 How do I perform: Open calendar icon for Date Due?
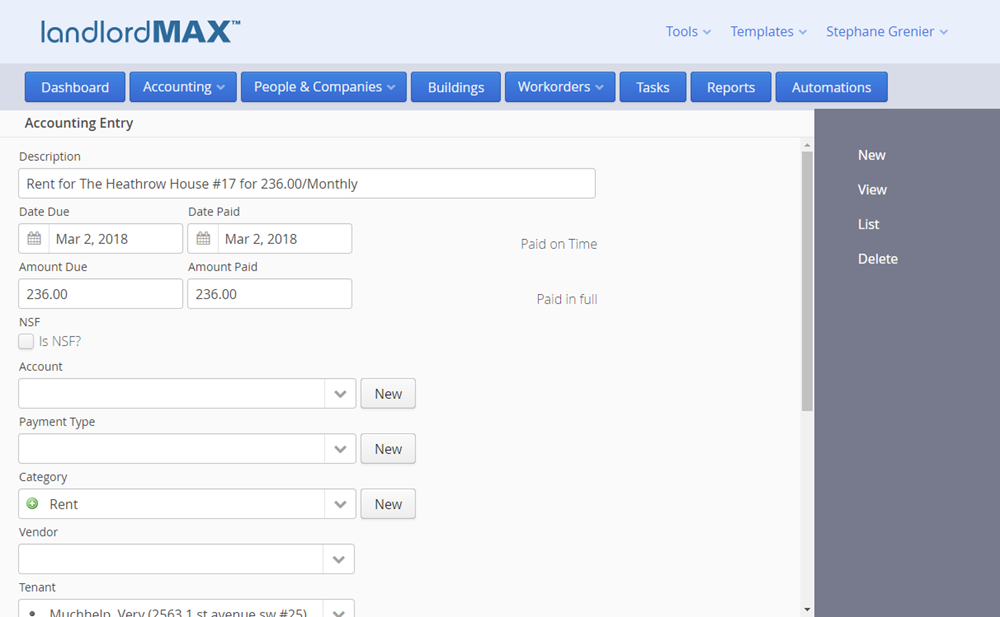coord(34,239)
